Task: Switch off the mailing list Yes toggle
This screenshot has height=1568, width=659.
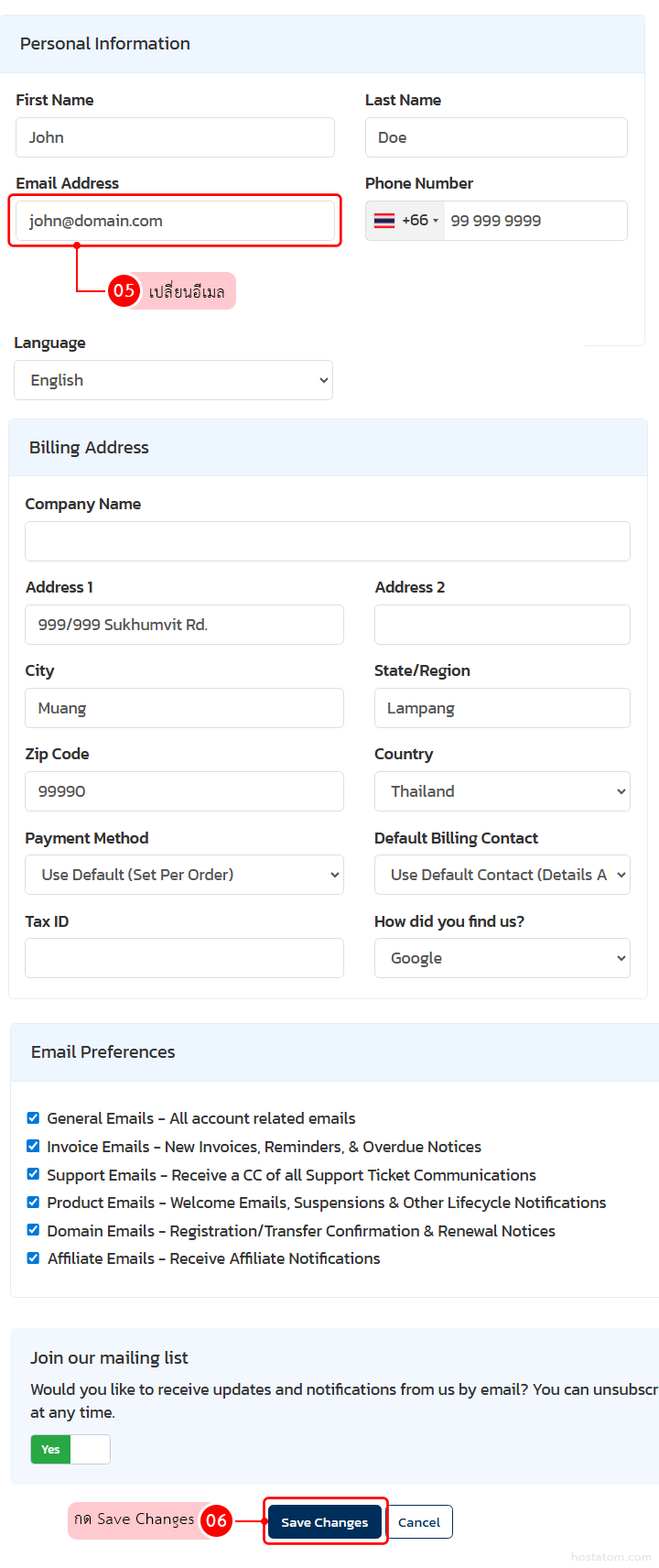Action: pos(70,1449)
